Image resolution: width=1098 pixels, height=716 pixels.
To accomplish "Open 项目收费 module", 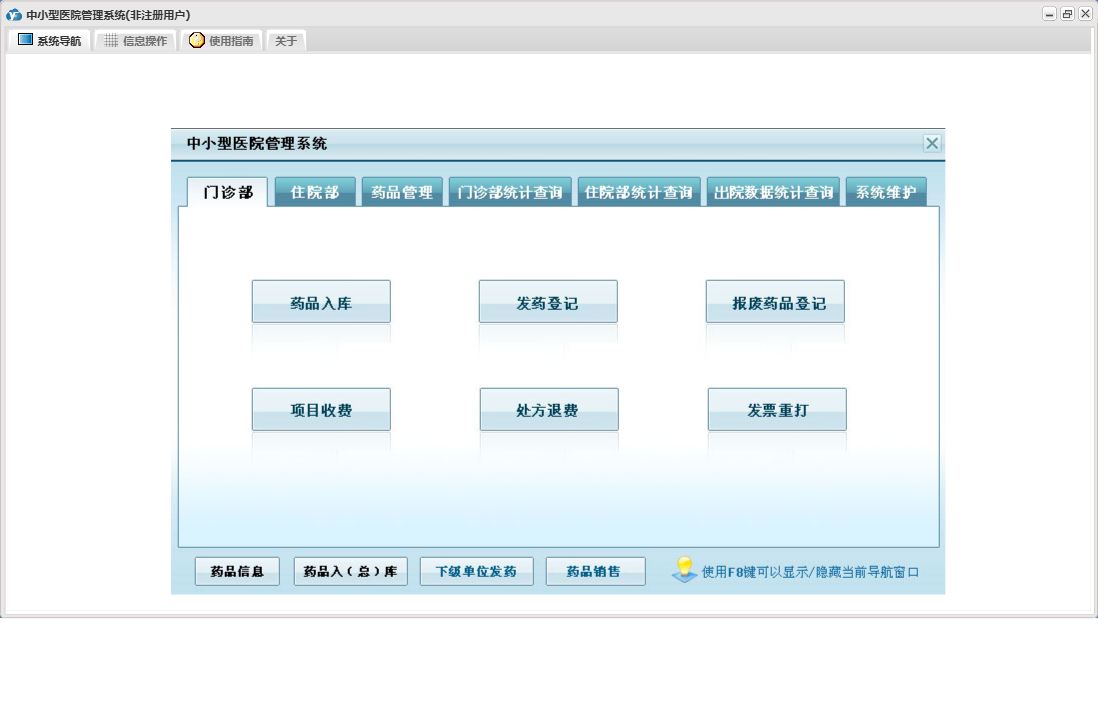I will (x=321, y=410).
